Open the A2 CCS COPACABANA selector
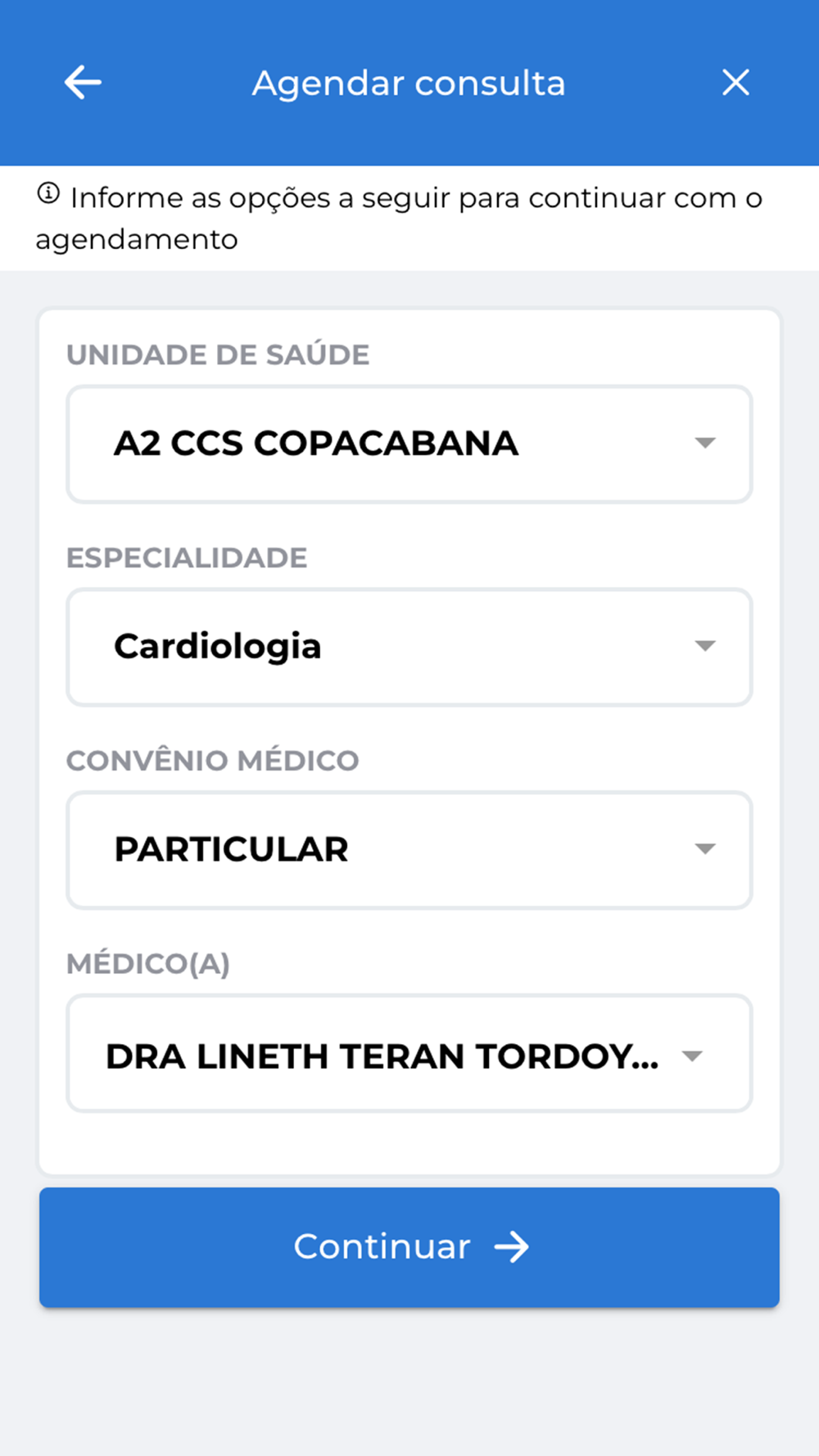 coord(316,444)
